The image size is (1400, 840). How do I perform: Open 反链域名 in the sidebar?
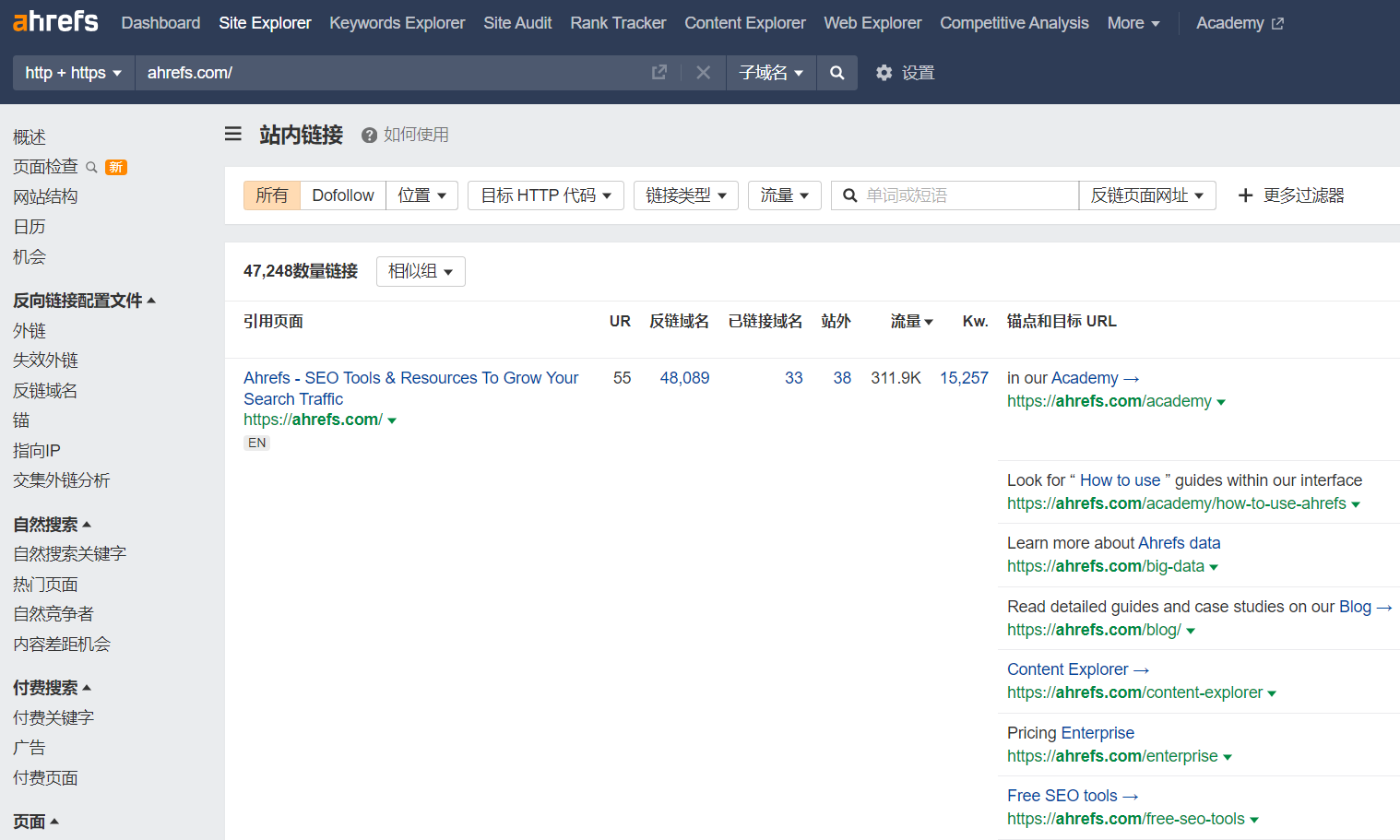[45, 391]
